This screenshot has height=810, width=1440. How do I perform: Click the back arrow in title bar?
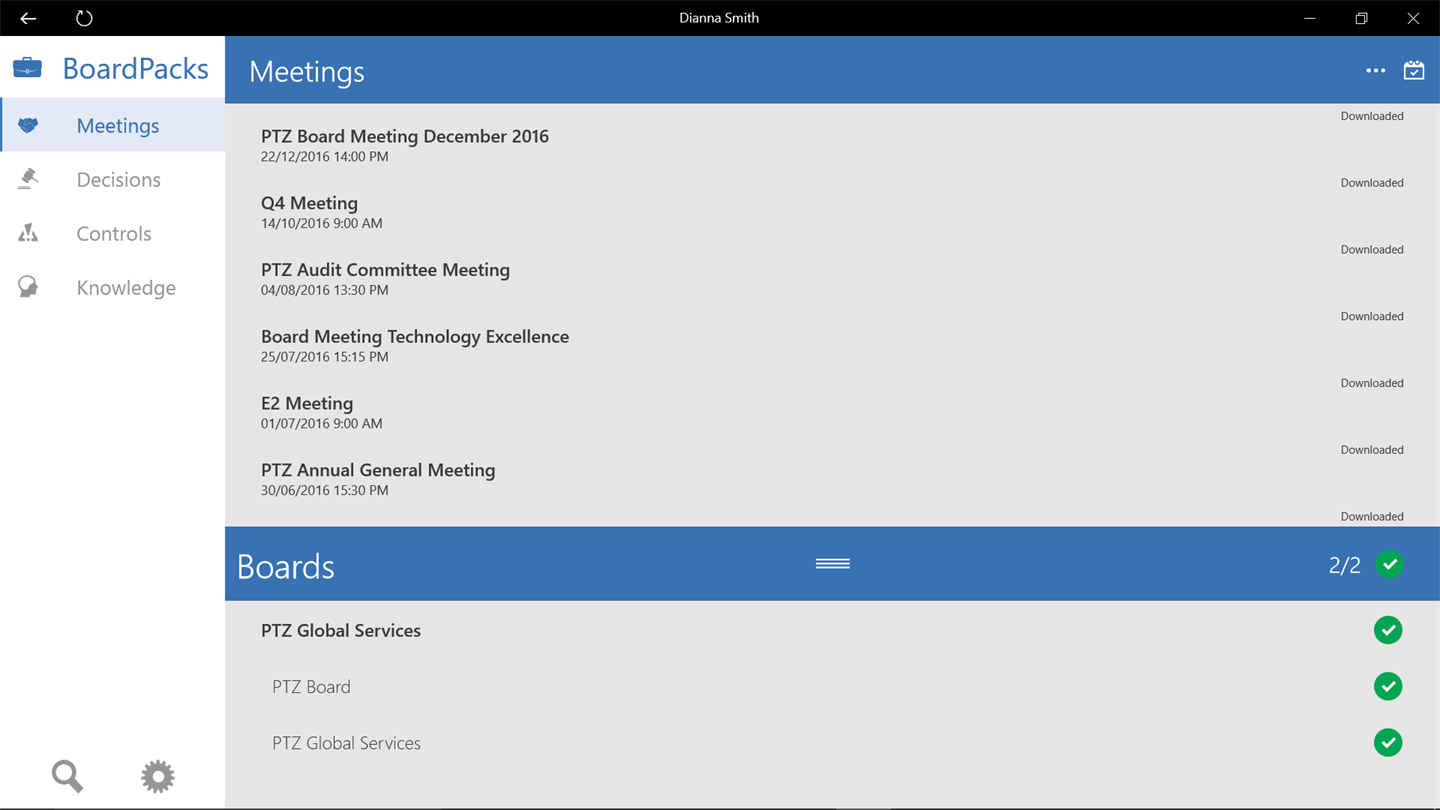(28, 18)
